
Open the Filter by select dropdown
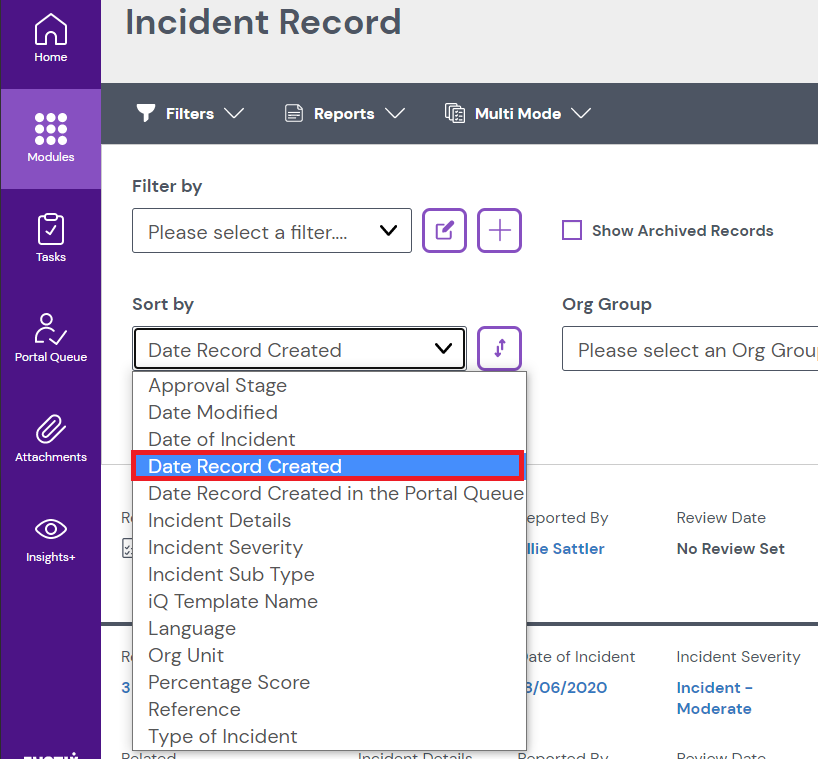pos(271,231)
